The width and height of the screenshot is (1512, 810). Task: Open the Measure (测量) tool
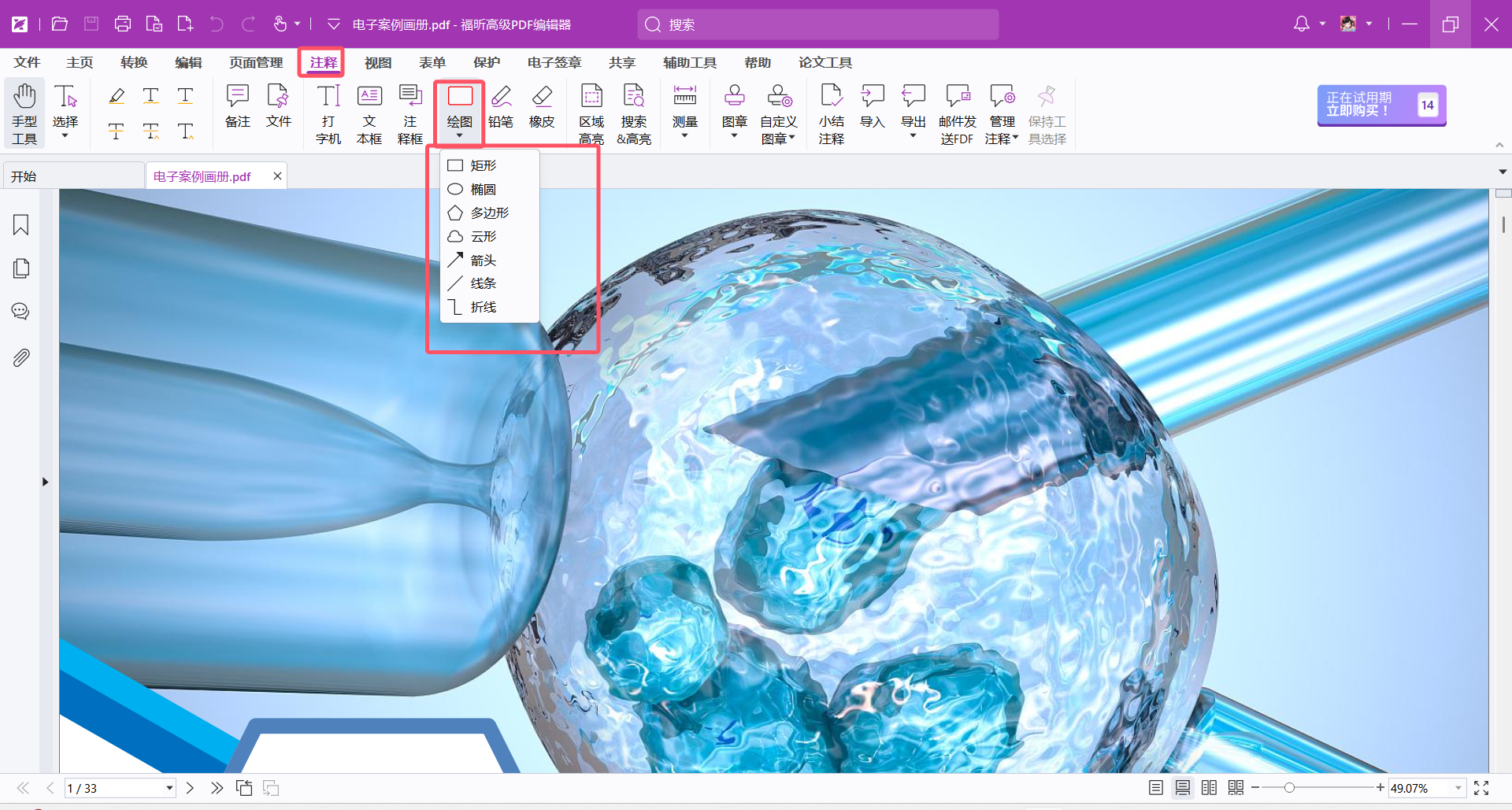tap(685, 112)
